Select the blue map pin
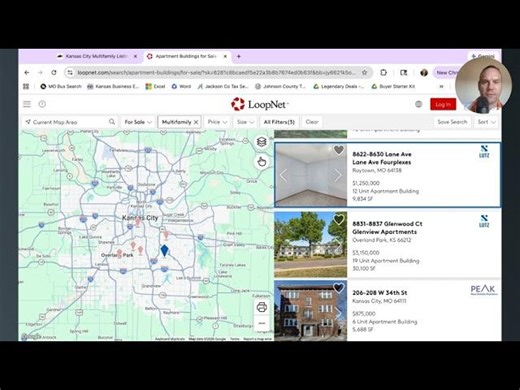Viewport: 520px width, 390px height. click(164, 251)
